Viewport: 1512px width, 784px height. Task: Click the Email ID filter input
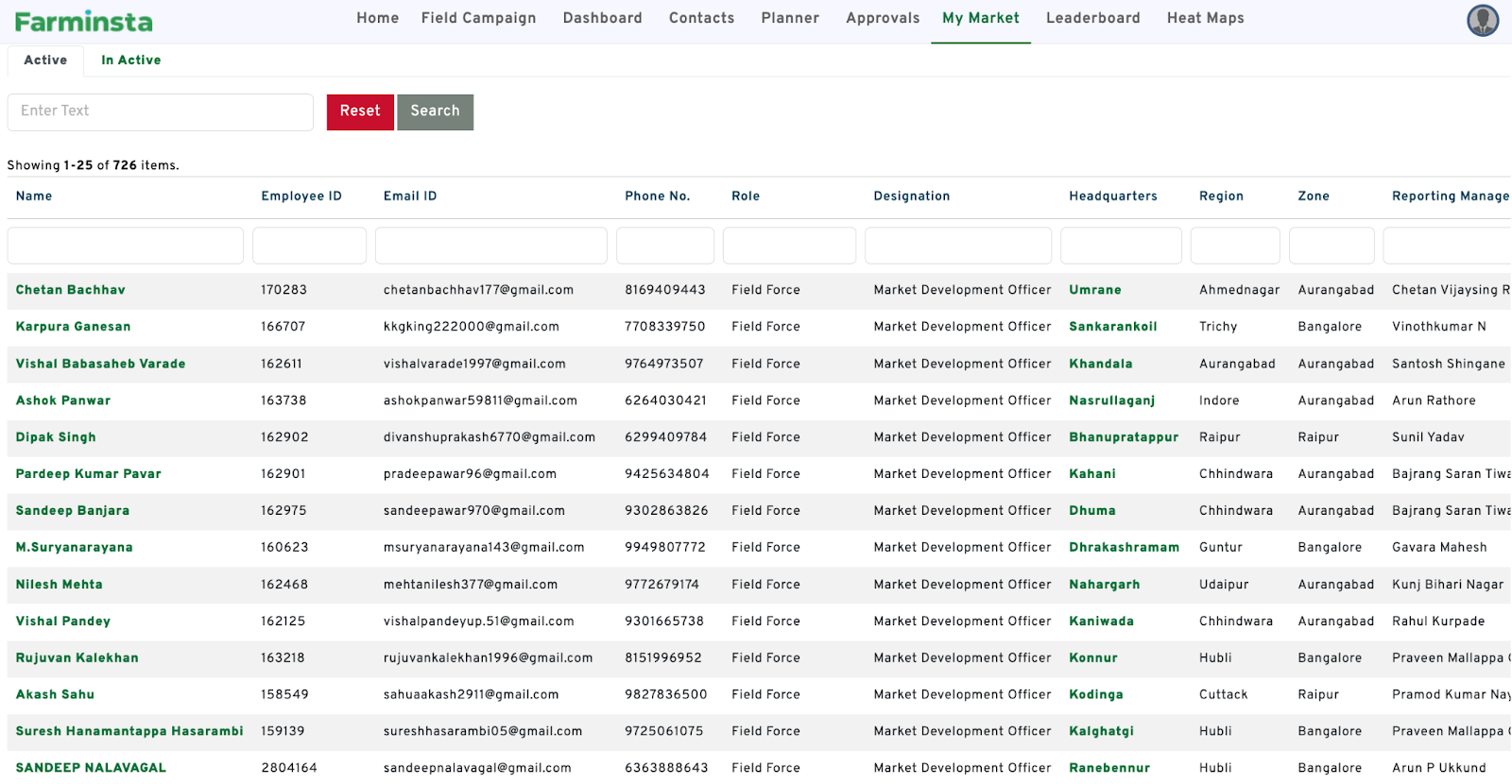pos(490,246)
